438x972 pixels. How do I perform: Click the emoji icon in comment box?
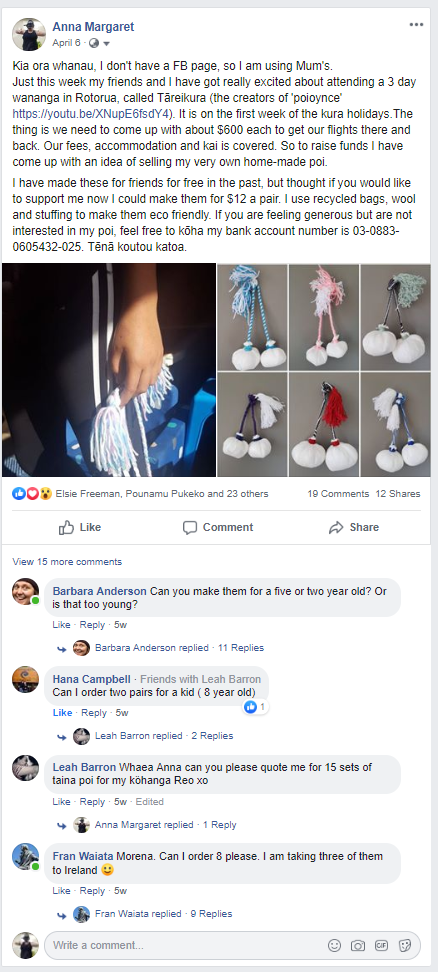coord(335,945)
